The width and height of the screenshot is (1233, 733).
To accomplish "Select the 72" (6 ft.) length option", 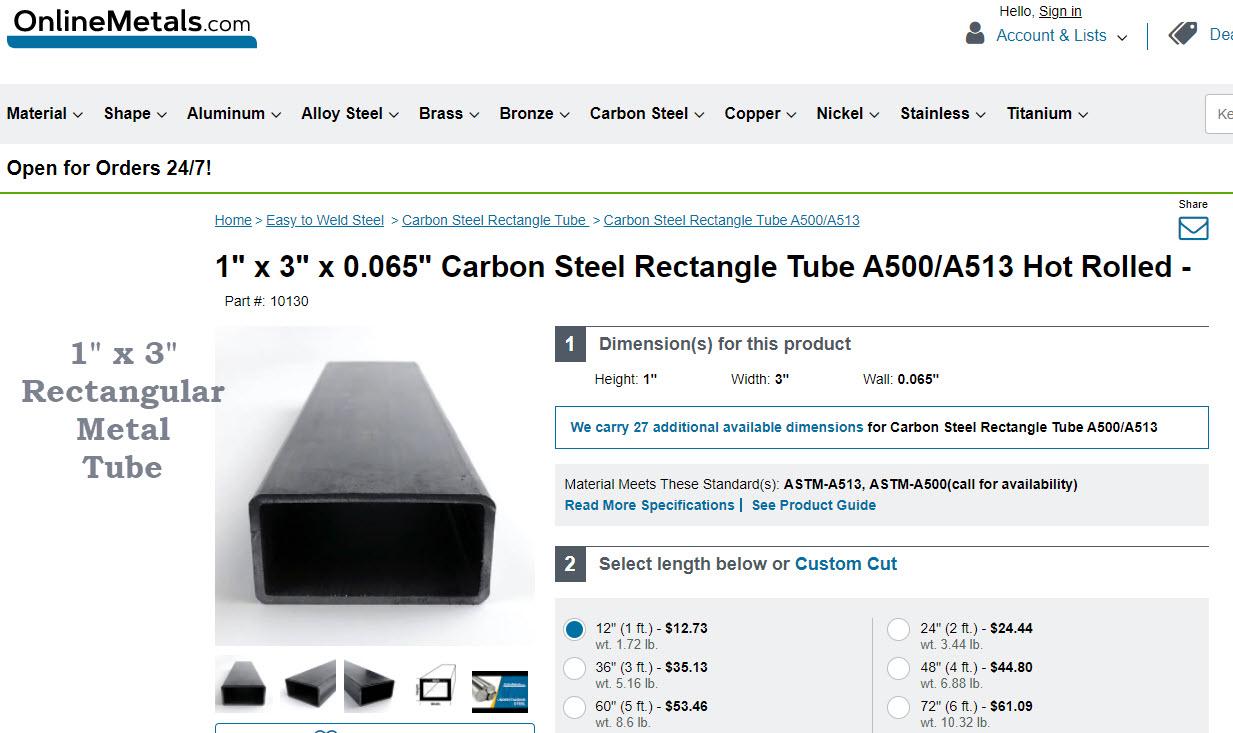I will coord(898,707).
